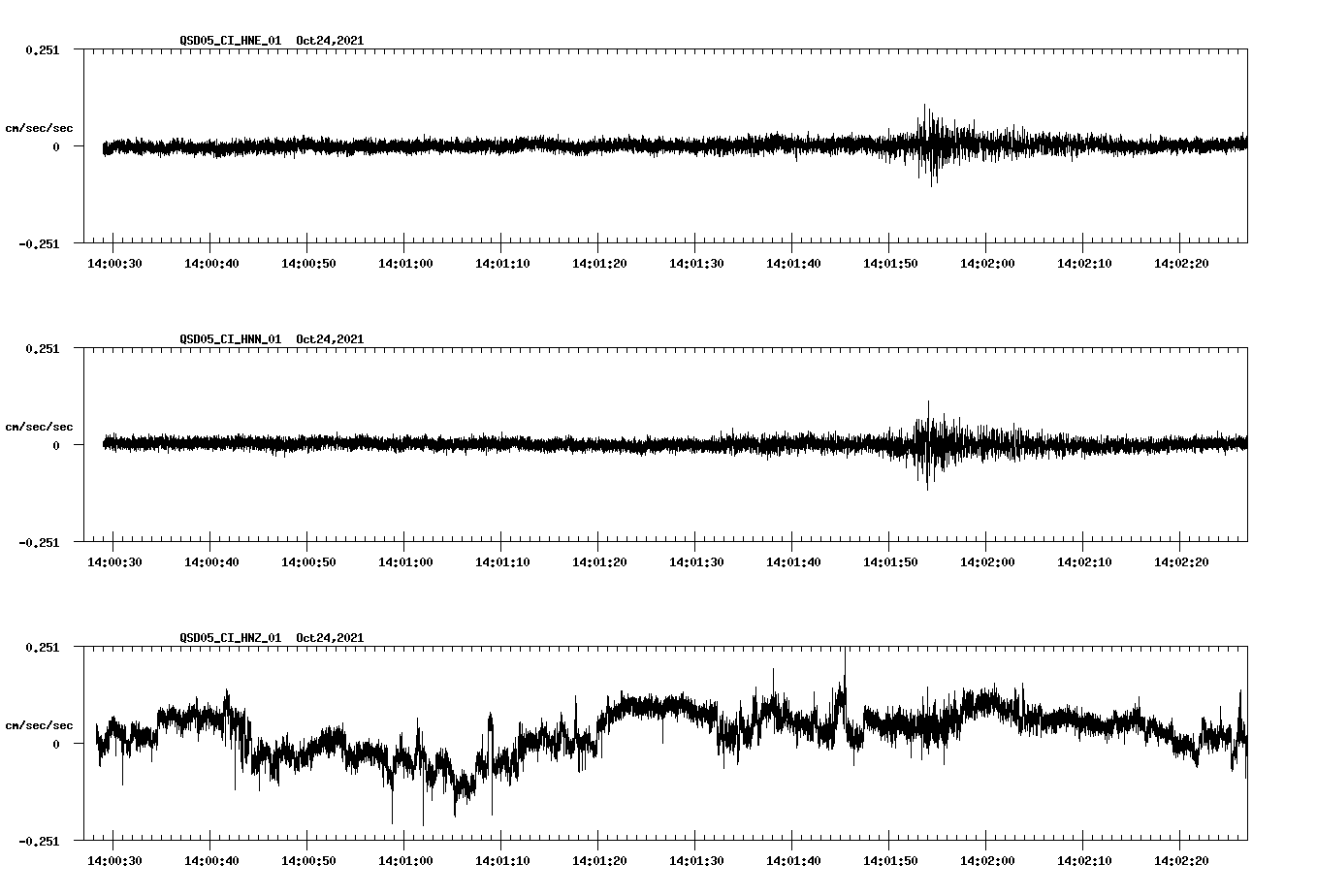Image resolution: width=1317 pixels, height=896 pixels.
Task: Click the 14:00:50 tick label on HNZ chart
Action: click(308, 861)
